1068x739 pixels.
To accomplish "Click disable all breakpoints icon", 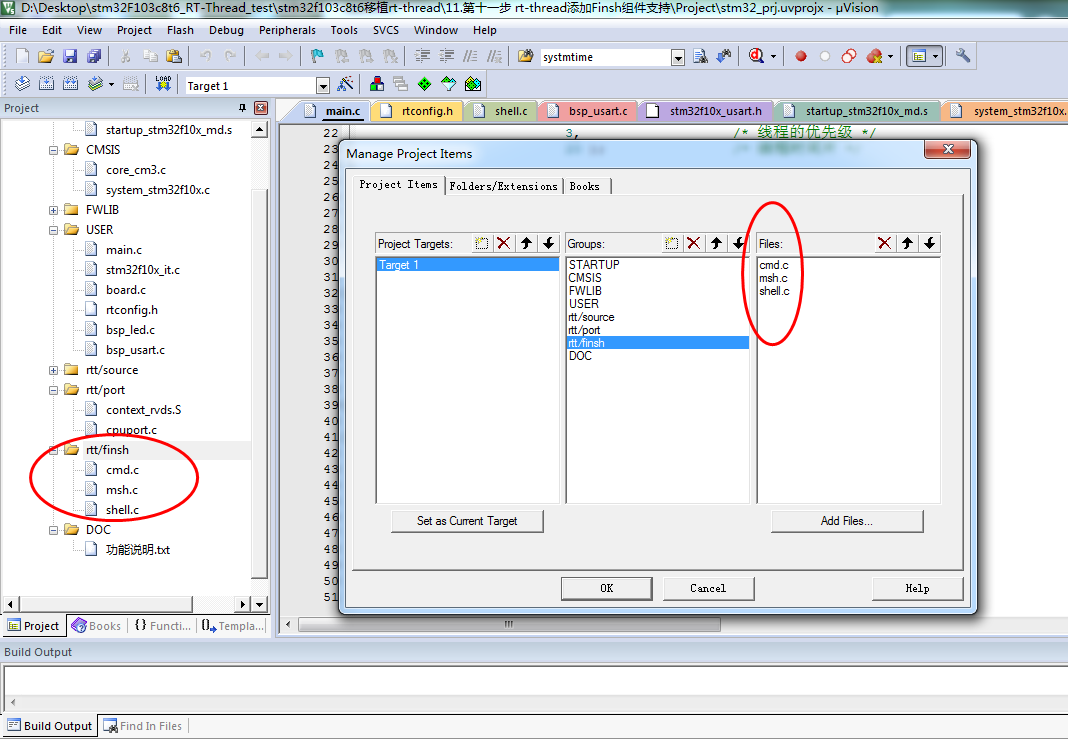I will [849, 56].
